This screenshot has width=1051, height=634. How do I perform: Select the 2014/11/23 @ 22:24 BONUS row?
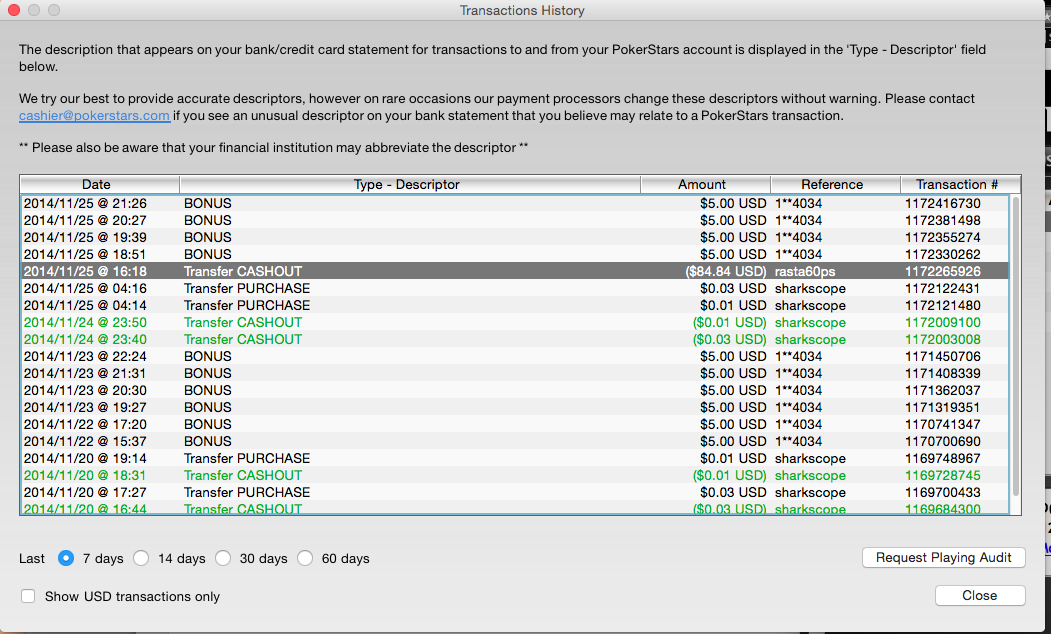pos(515,356)
